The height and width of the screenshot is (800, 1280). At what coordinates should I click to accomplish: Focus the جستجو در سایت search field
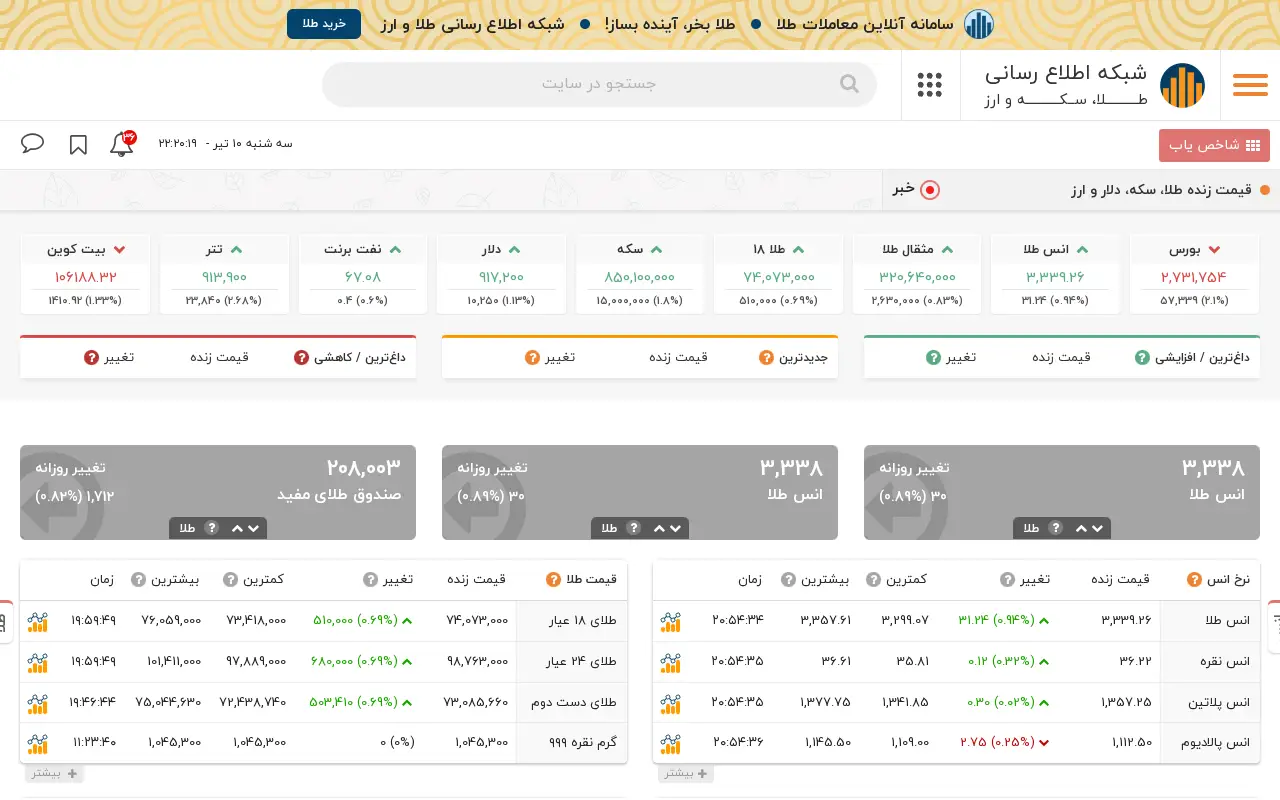click(599, 84)
